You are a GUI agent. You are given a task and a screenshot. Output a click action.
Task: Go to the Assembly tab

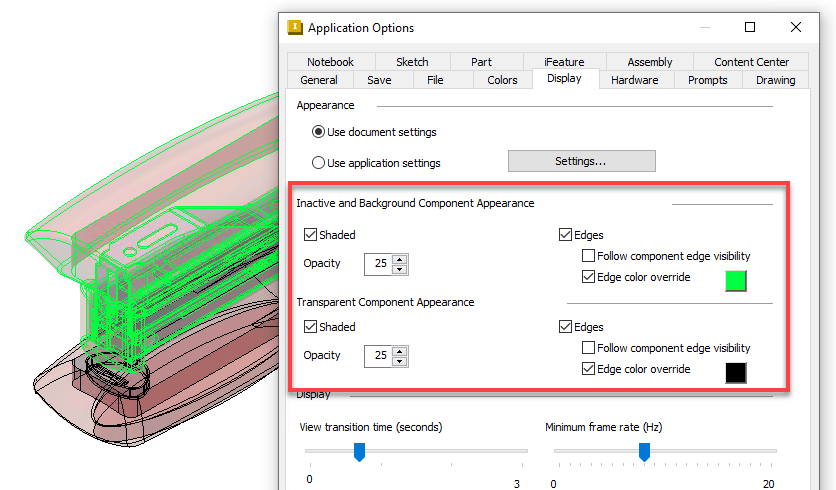click(x=649, y=62)
